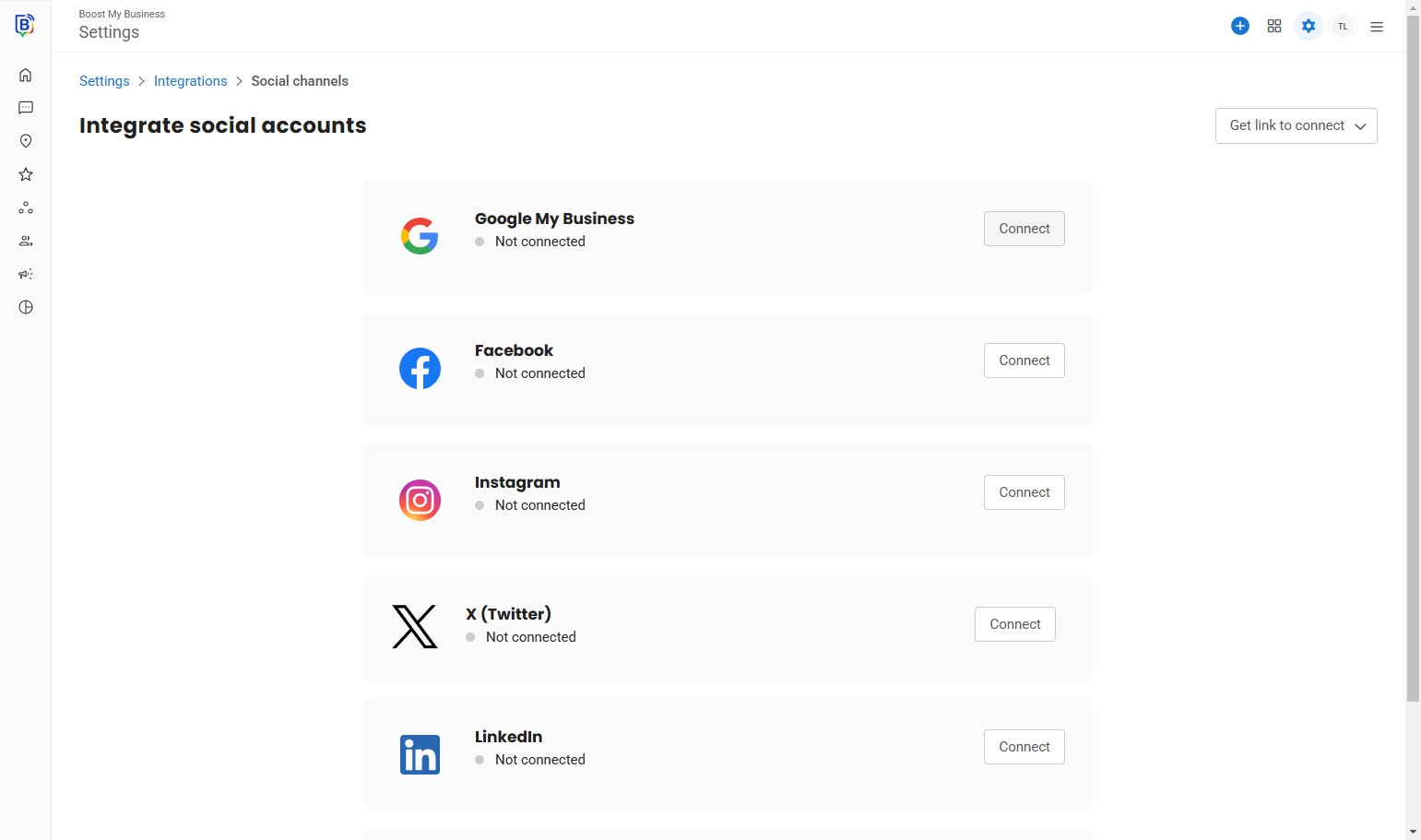Open the apps grid icon in header
This screenshot has height=840, width=1421.
coord(1274,26)
